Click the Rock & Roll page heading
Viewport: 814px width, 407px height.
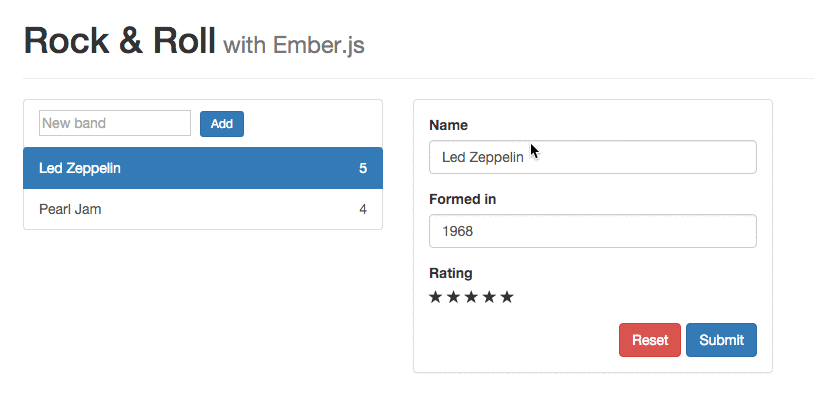119,41
